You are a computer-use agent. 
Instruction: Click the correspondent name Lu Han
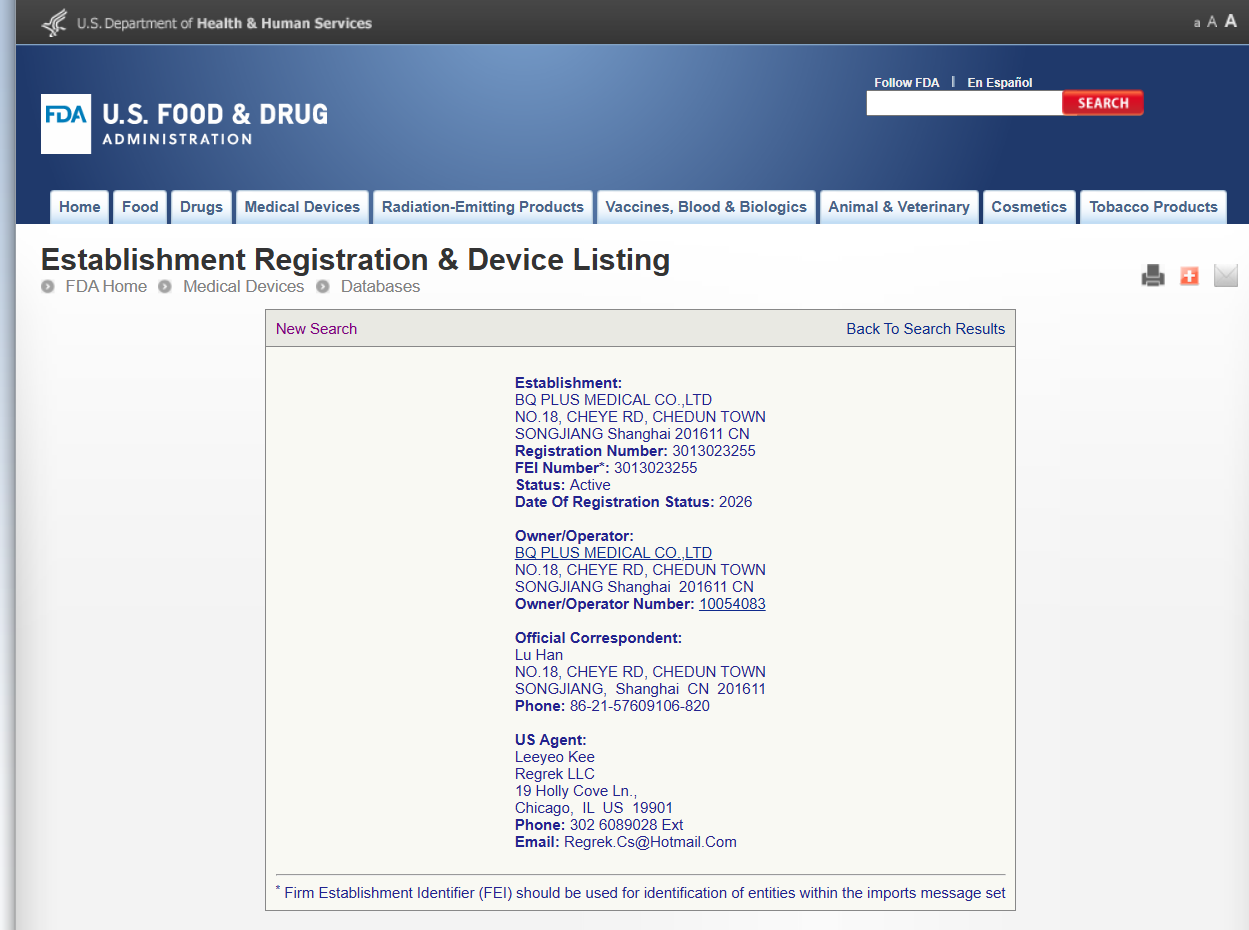(x=539, y=655)
